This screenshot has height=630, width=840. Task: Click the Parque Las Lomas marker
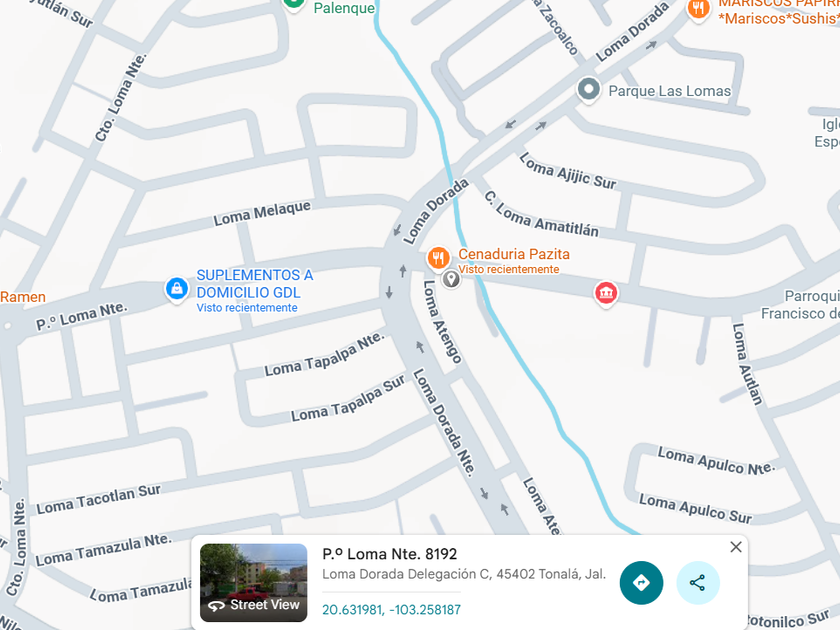[588, 89]
